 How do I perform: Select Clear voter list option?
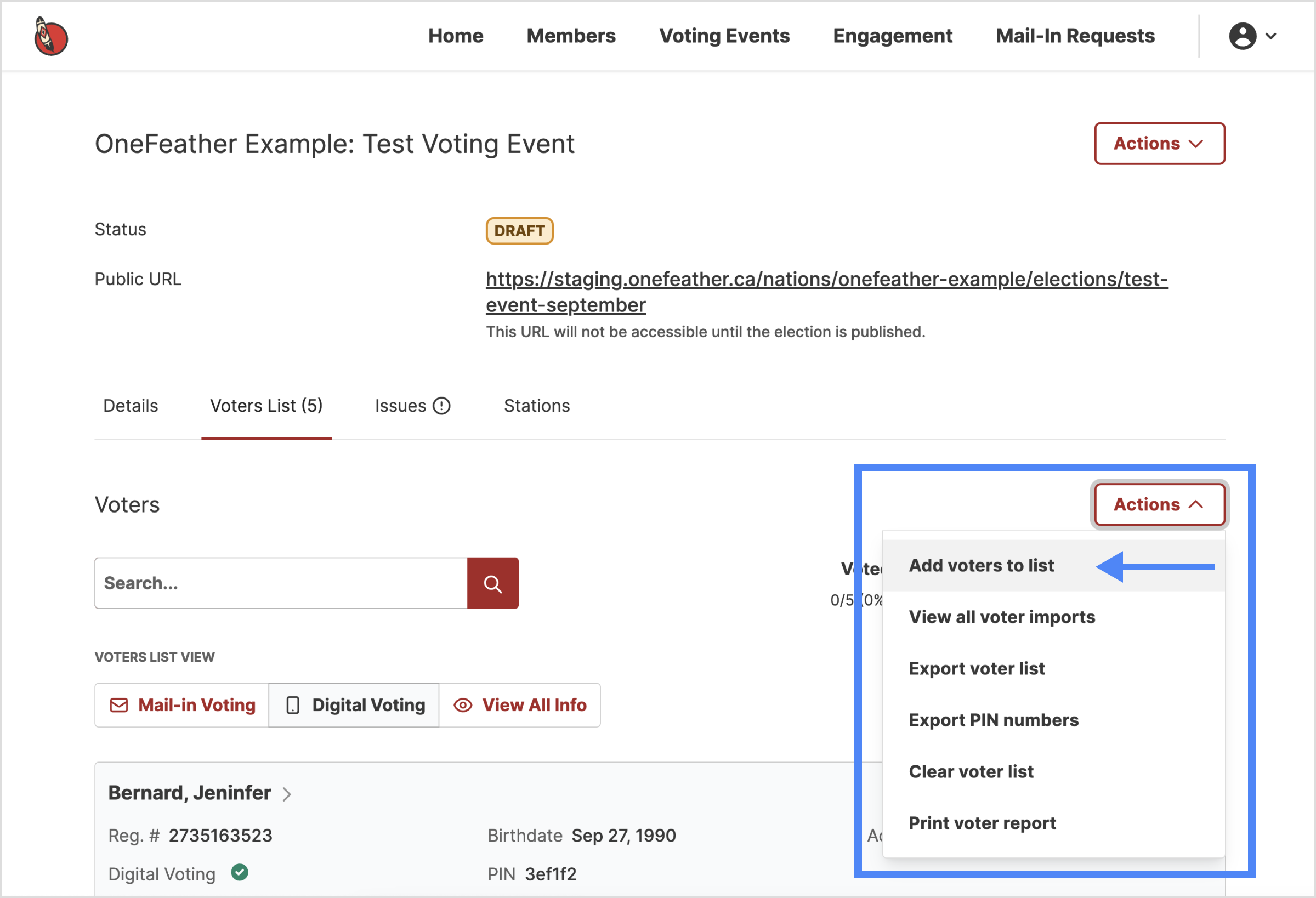[x=1053, y=772]
